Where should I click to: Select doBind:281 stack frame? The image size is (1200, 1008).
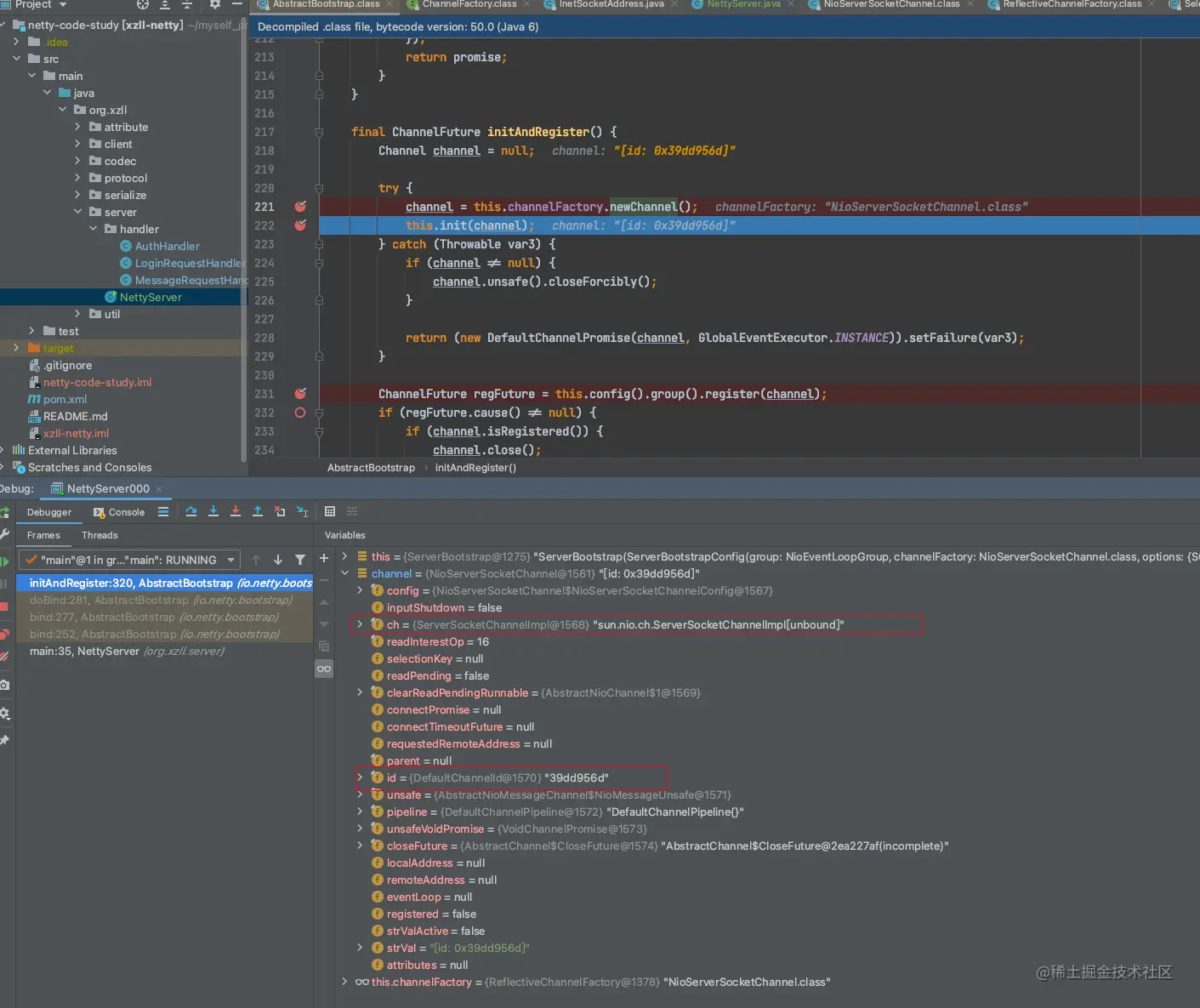click(x=164, y=600)
